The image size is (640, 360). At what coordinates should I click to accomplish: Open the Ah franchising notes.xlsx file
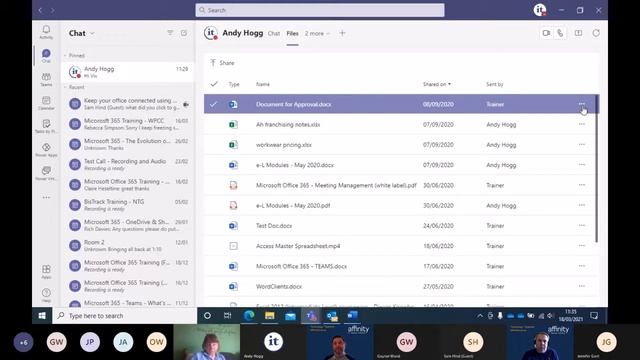(288, 124)
